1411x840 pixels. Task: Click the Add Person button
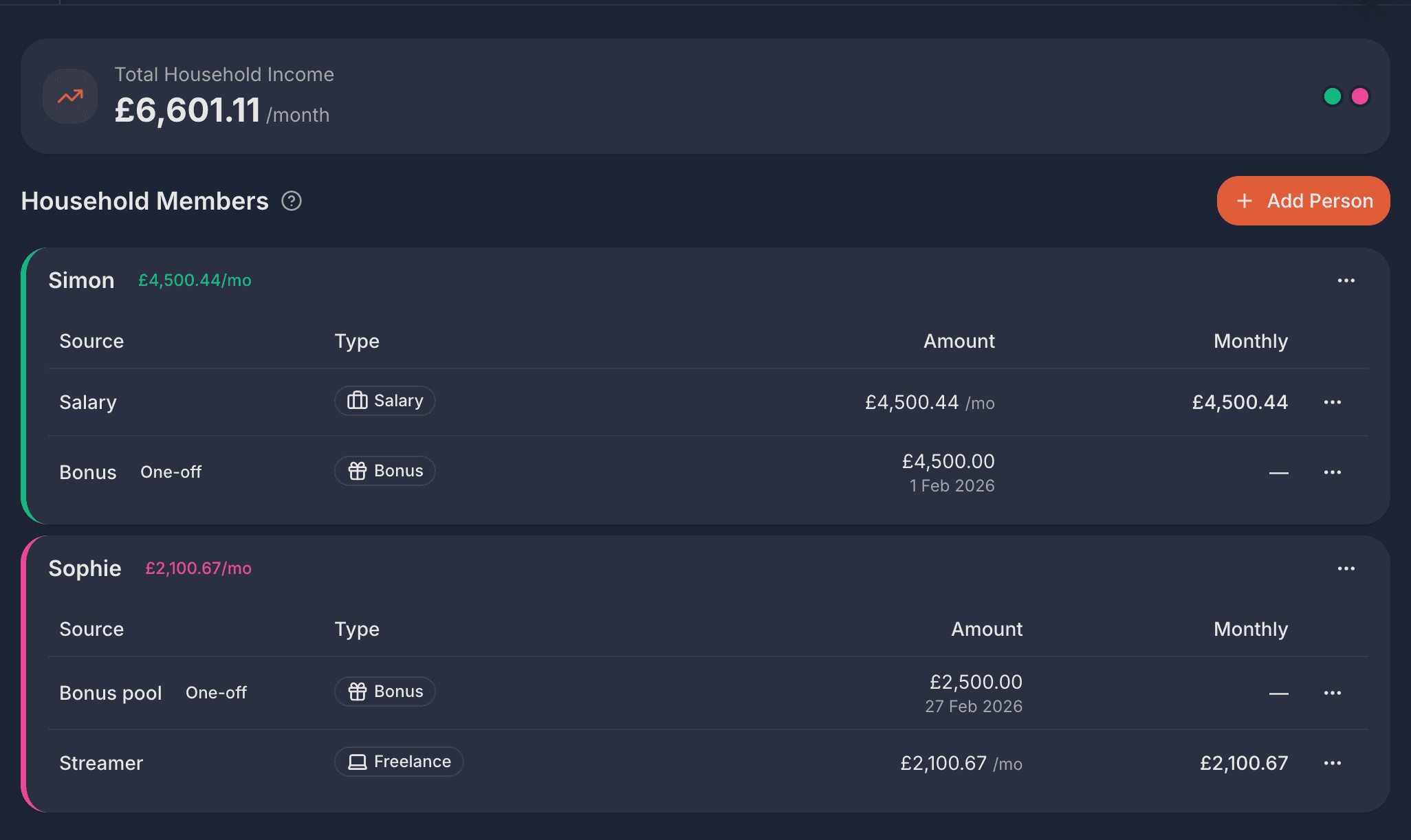click(x=1302, y=200)
